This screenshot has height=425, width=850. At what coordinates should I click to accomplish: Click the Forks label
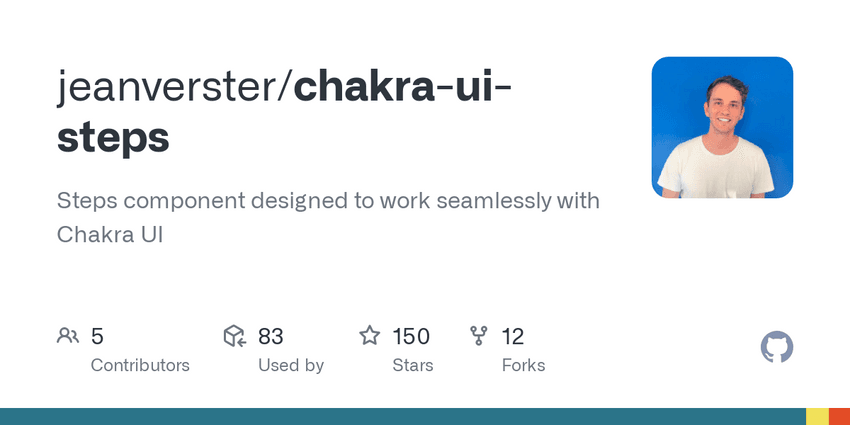[x=523, y=365]
